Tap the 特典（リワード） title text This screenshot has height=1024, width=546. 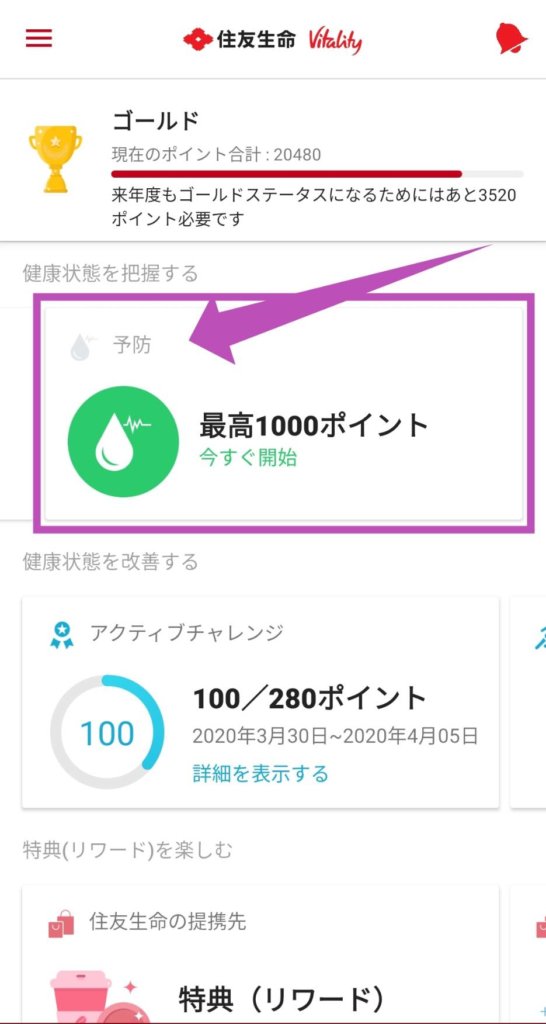point(281,999)
